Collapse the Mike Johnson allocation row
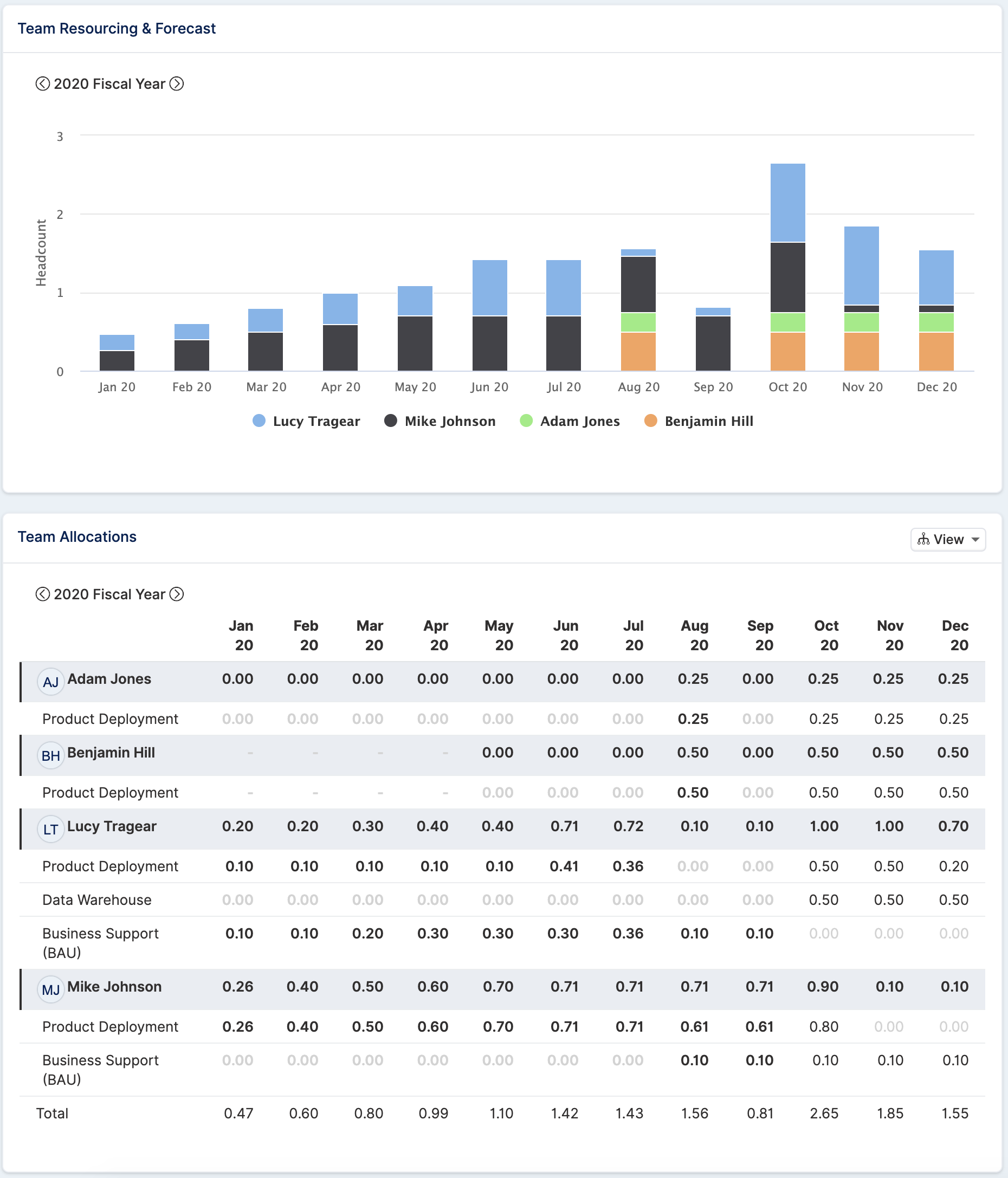Image resolution: width=1008 pixels, height=1178 pixels. 502,989
